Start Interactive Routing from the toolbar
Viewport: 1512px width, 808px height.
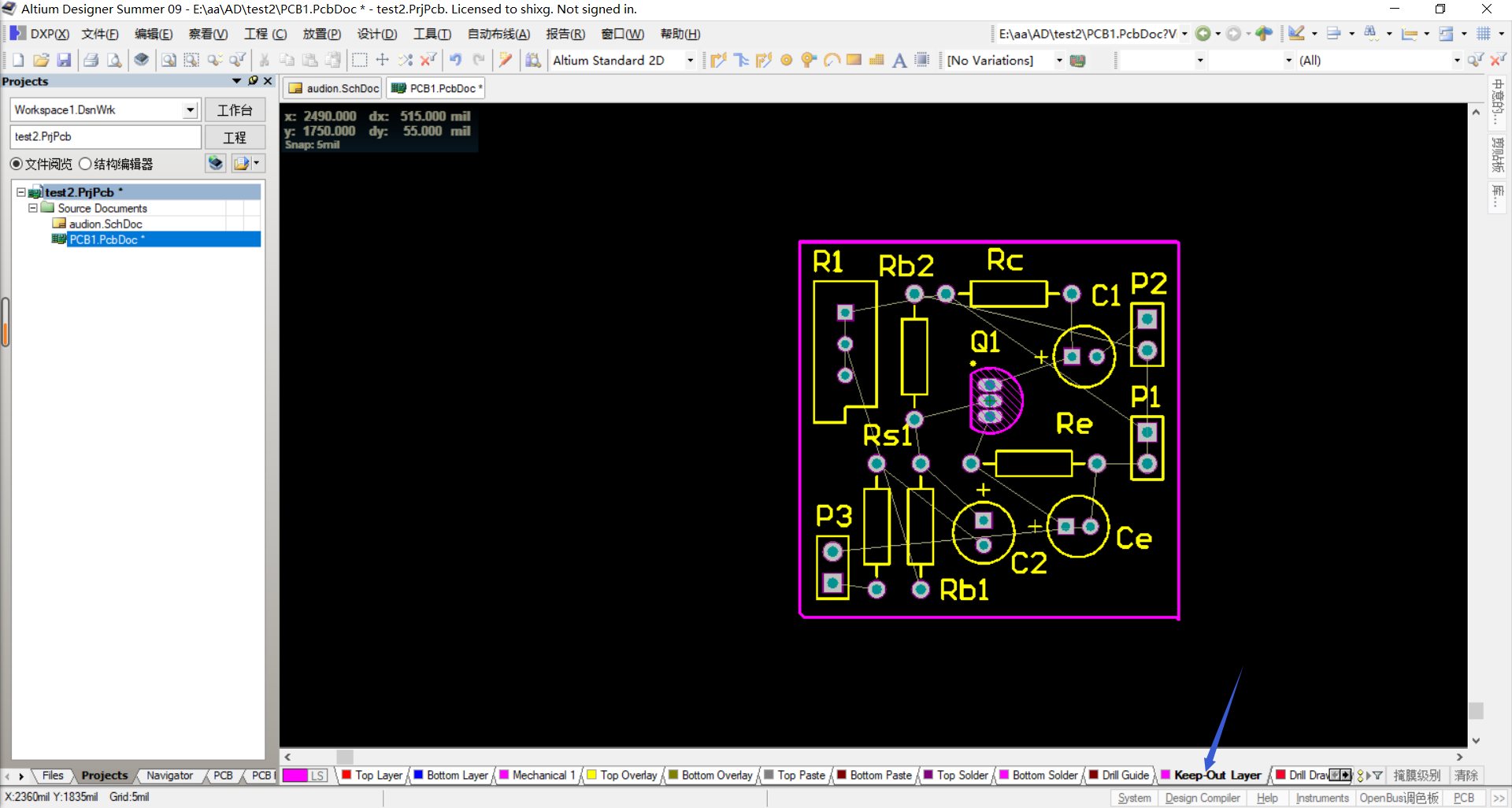pyautogui.click(x=717, y=60)
